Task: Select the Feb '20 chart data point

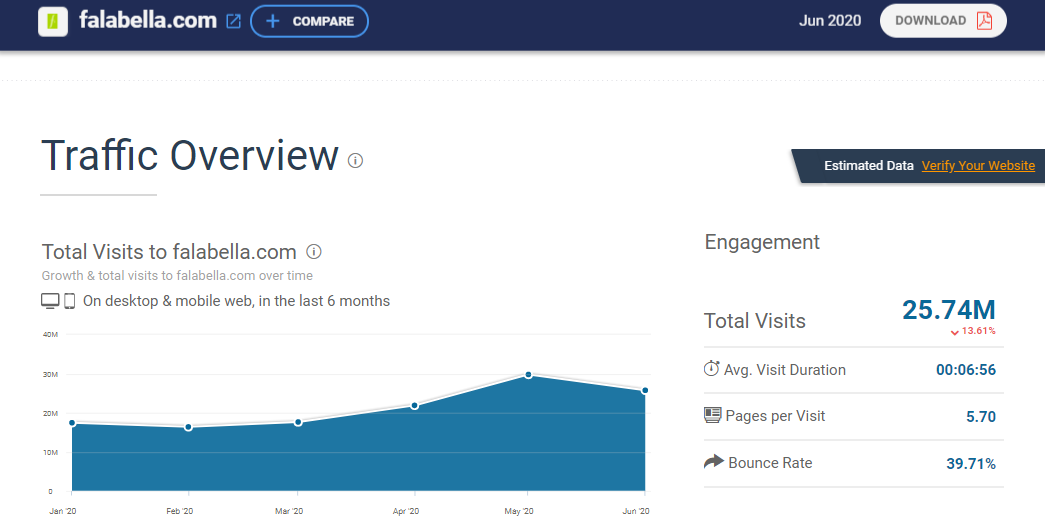Action: (189, 427)
